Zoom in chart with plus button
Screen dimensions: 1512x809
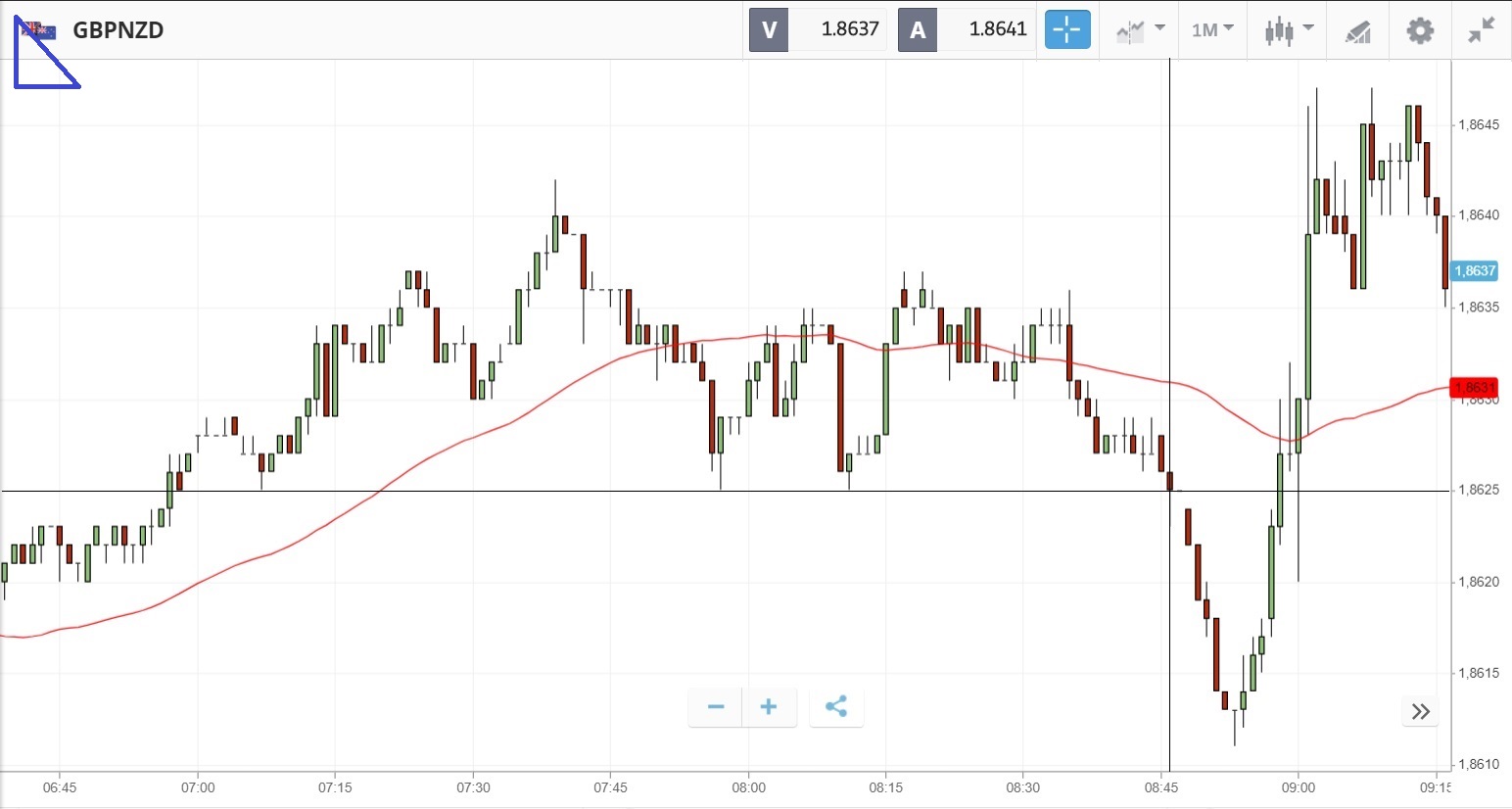coord(769,707)
